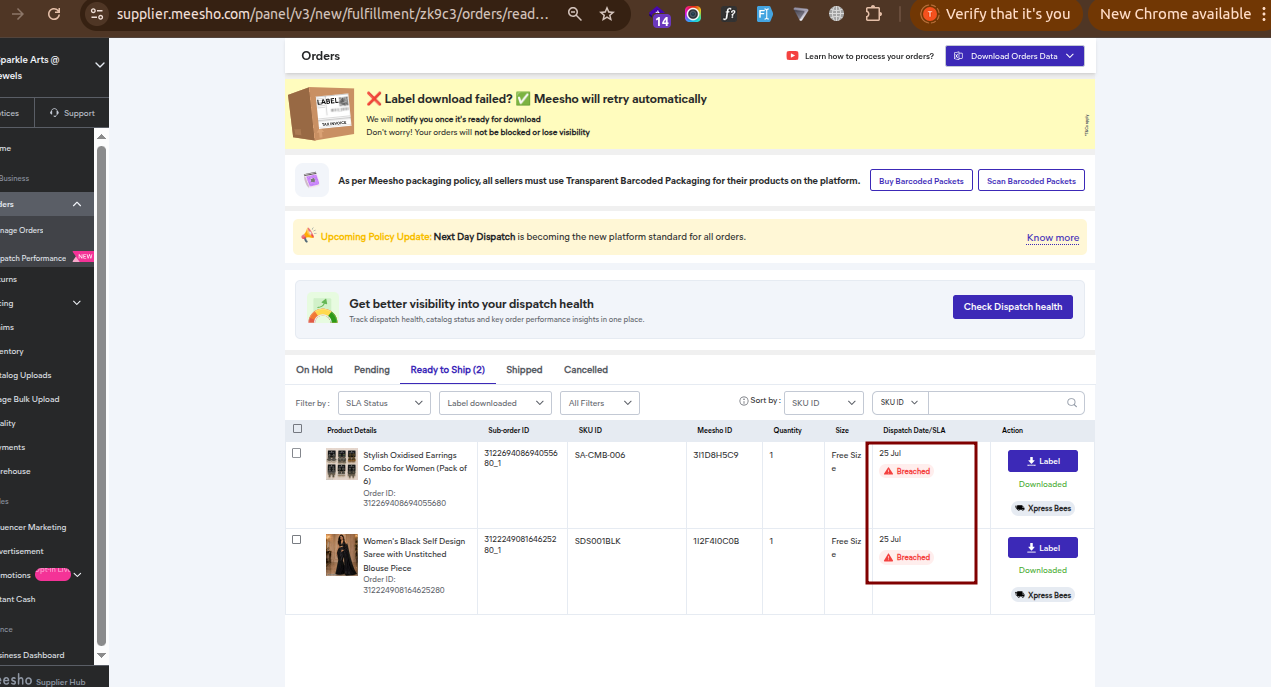Click Buy Barcoded Packets button

920,181
